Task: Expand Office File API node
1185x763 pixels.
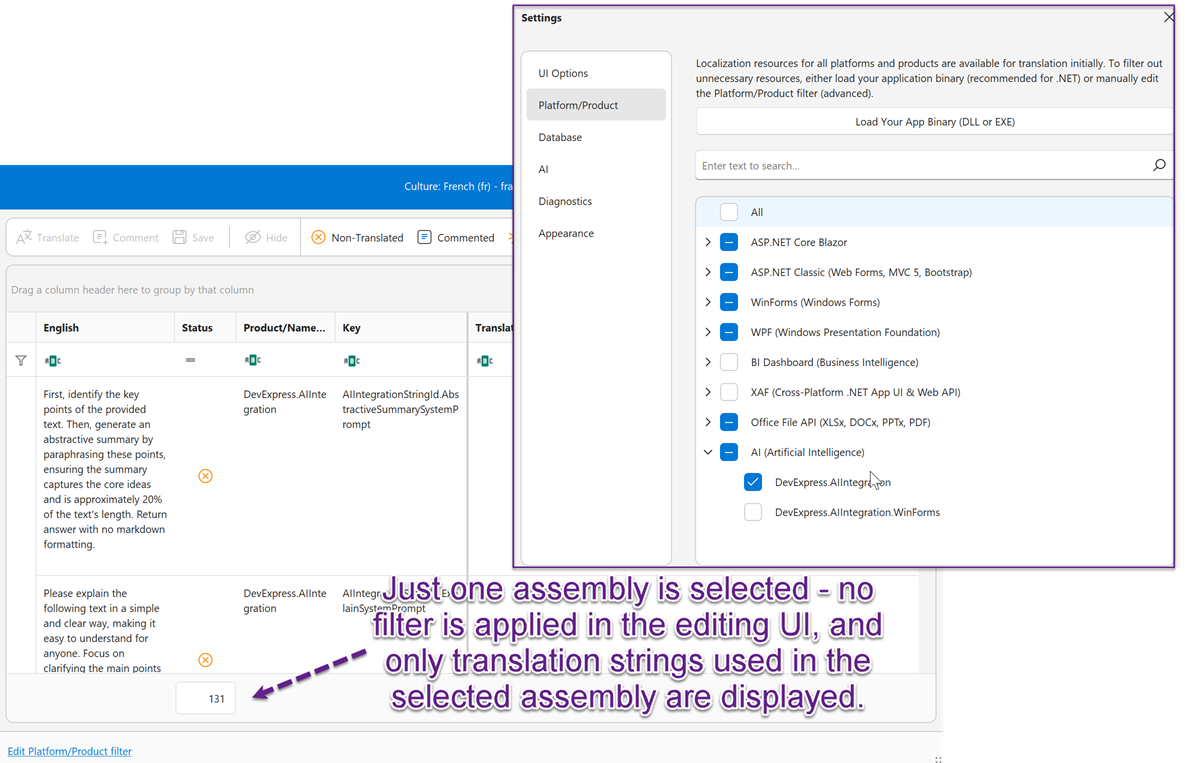Action: pos(708,422)
